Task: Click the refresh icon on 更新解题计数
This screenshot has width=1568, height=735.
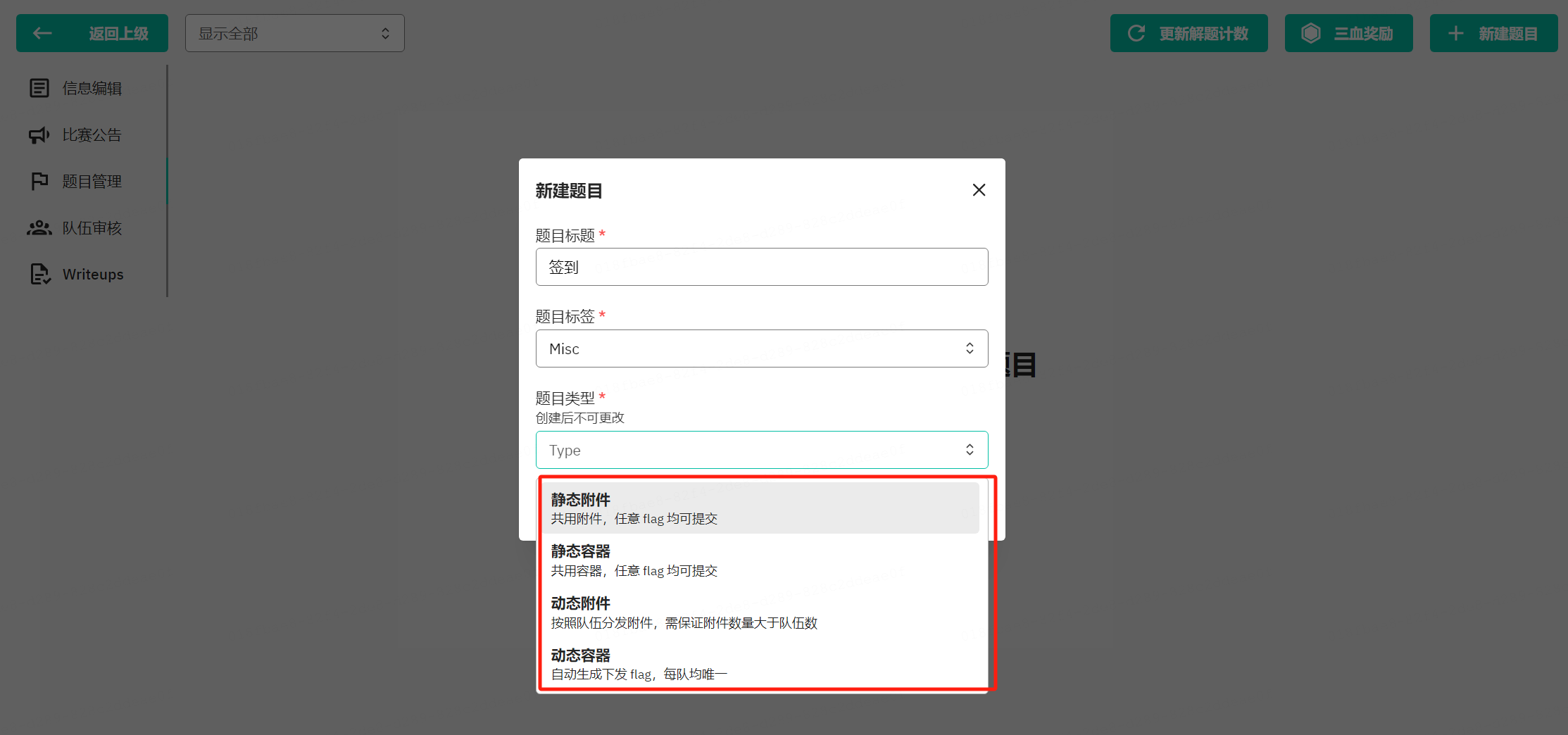Action: (x=1136, y=33)
